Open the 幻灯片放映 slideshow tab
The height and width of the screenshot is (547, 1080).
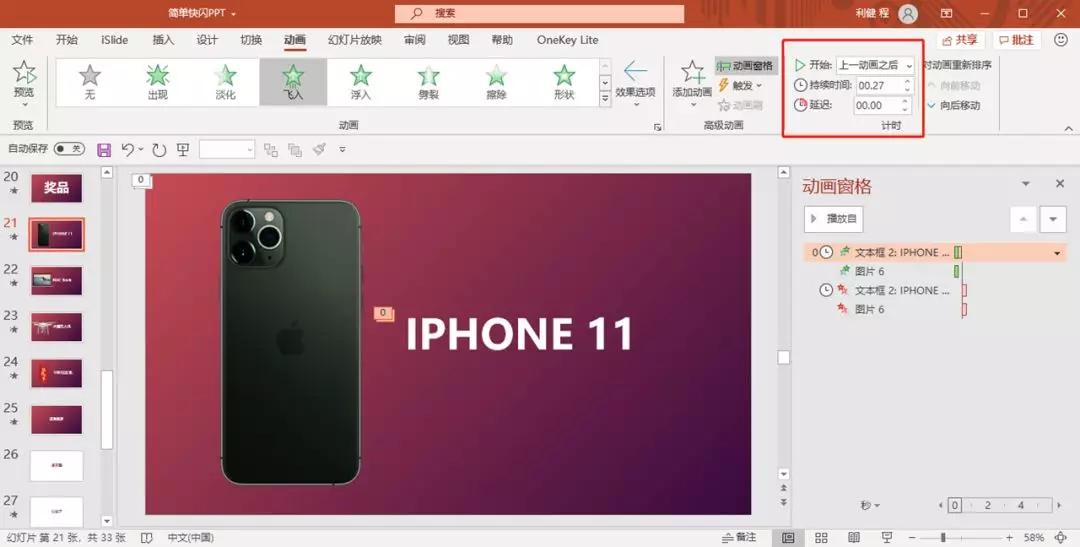tap(355, 40)
